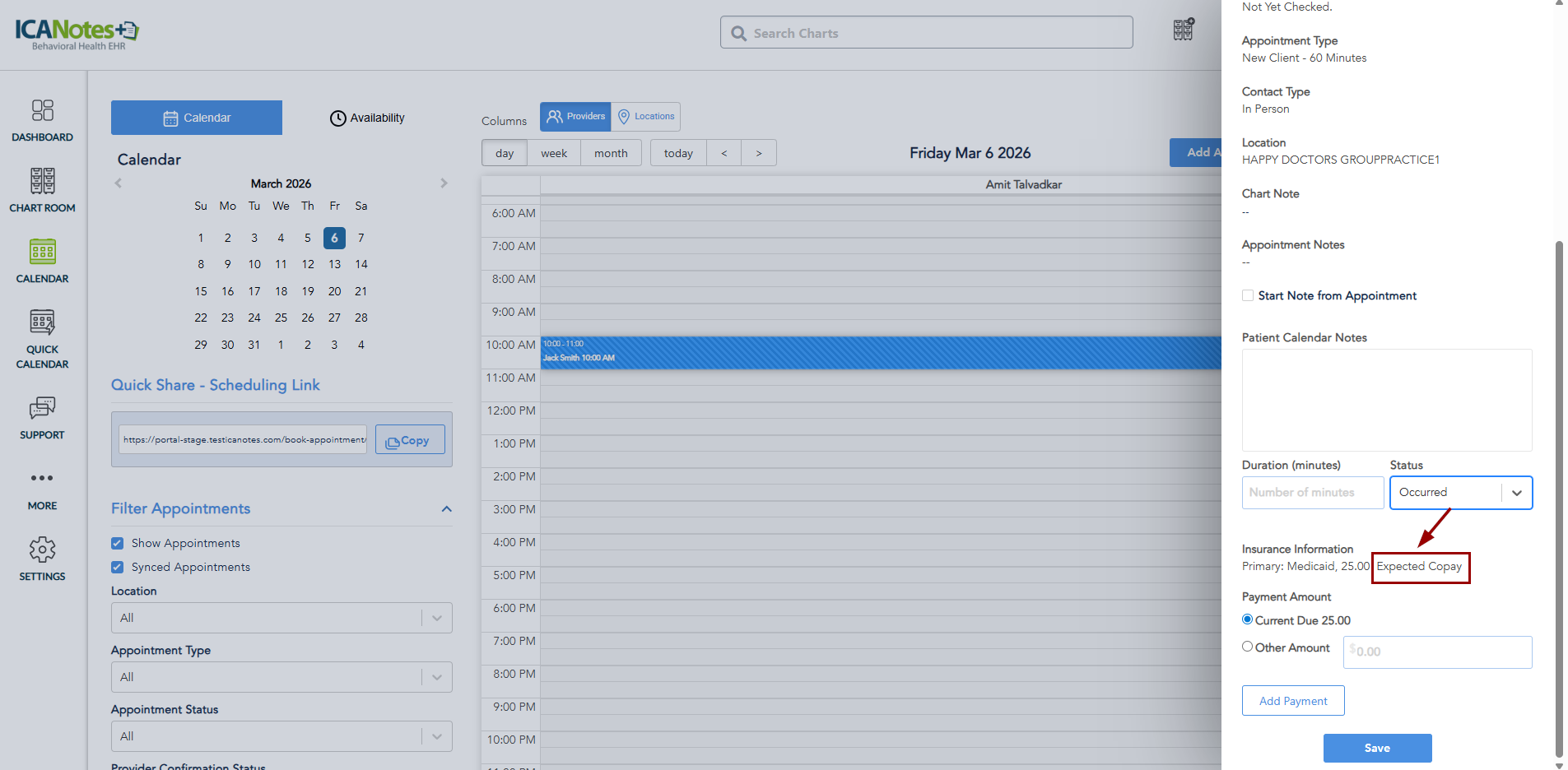Open the Settings gear icon
The height and width of the screenshot is (770, 1568).
click(42, 550)
